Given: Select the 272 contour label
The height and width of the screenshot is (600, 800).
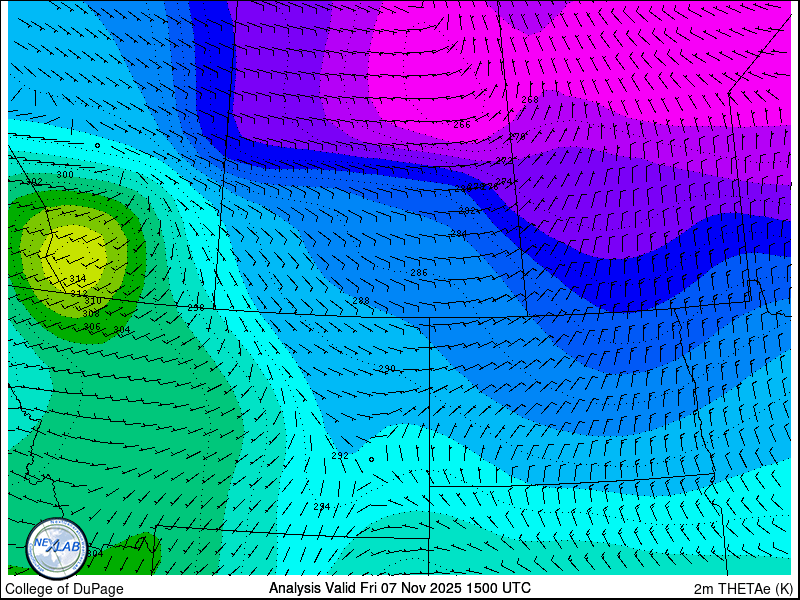Looking at the screenshot, I should tap(504, 161).
